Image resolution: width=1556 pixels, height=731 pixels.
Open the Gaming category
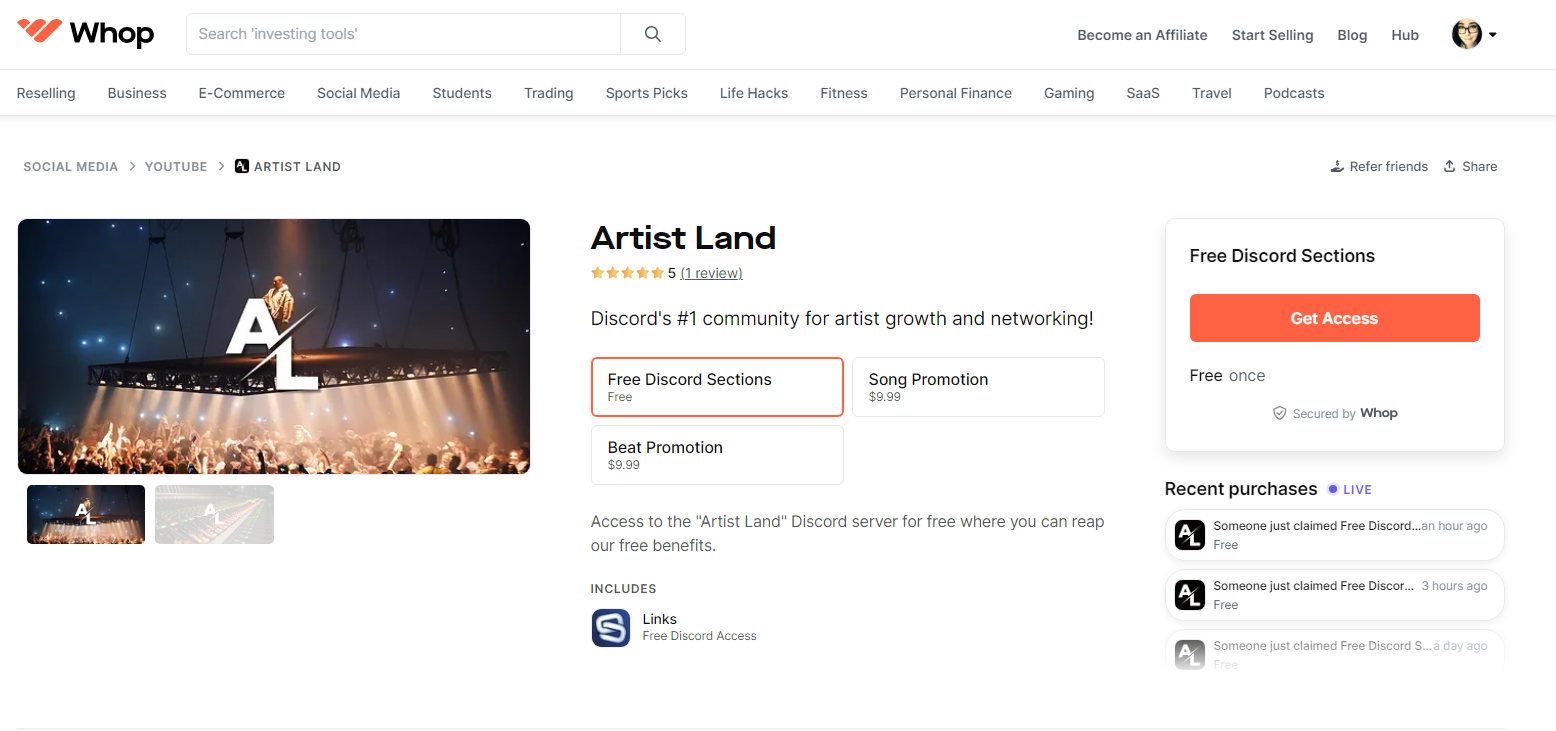1069,93
